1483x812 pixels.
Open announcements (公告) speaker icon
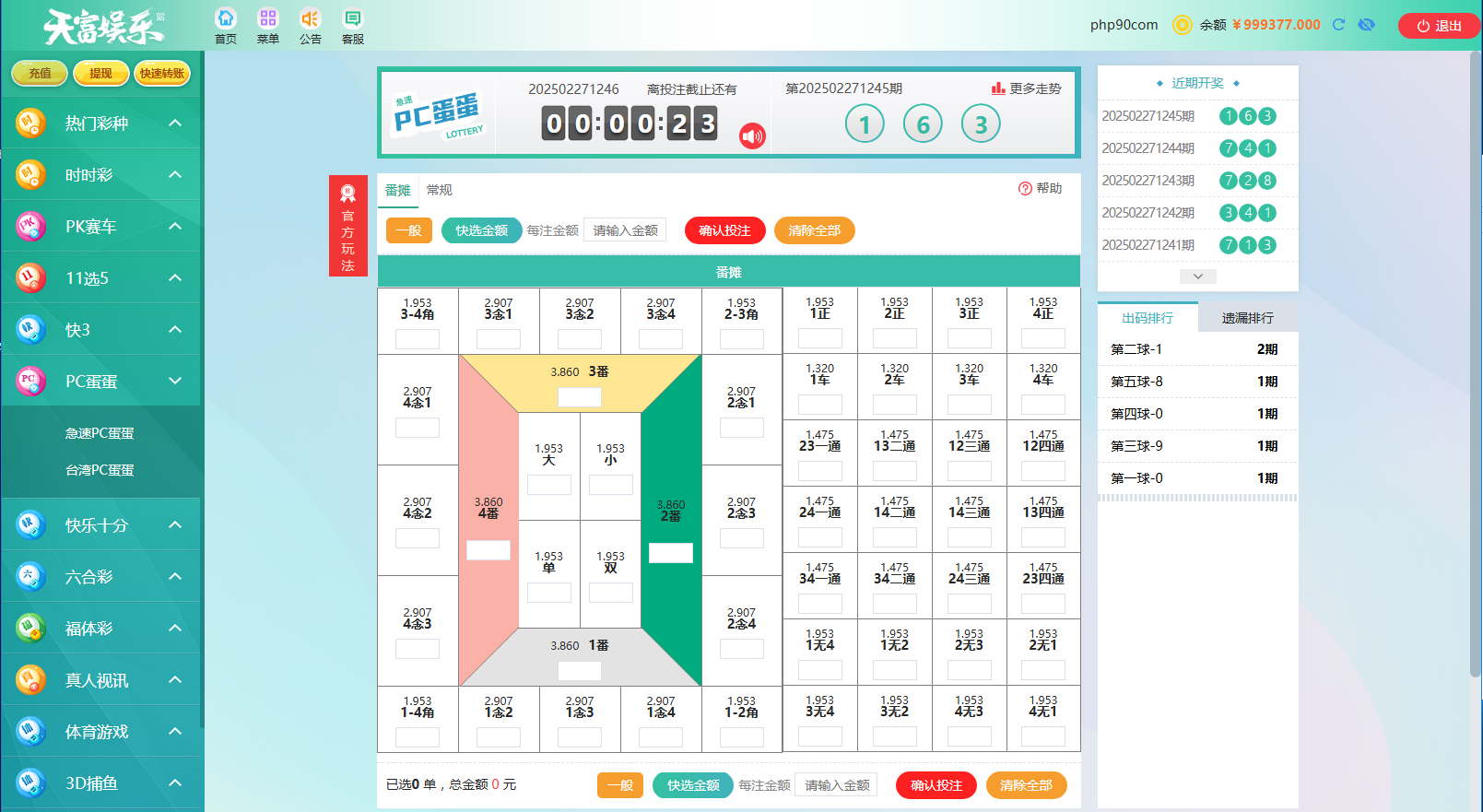click(310, 19)
